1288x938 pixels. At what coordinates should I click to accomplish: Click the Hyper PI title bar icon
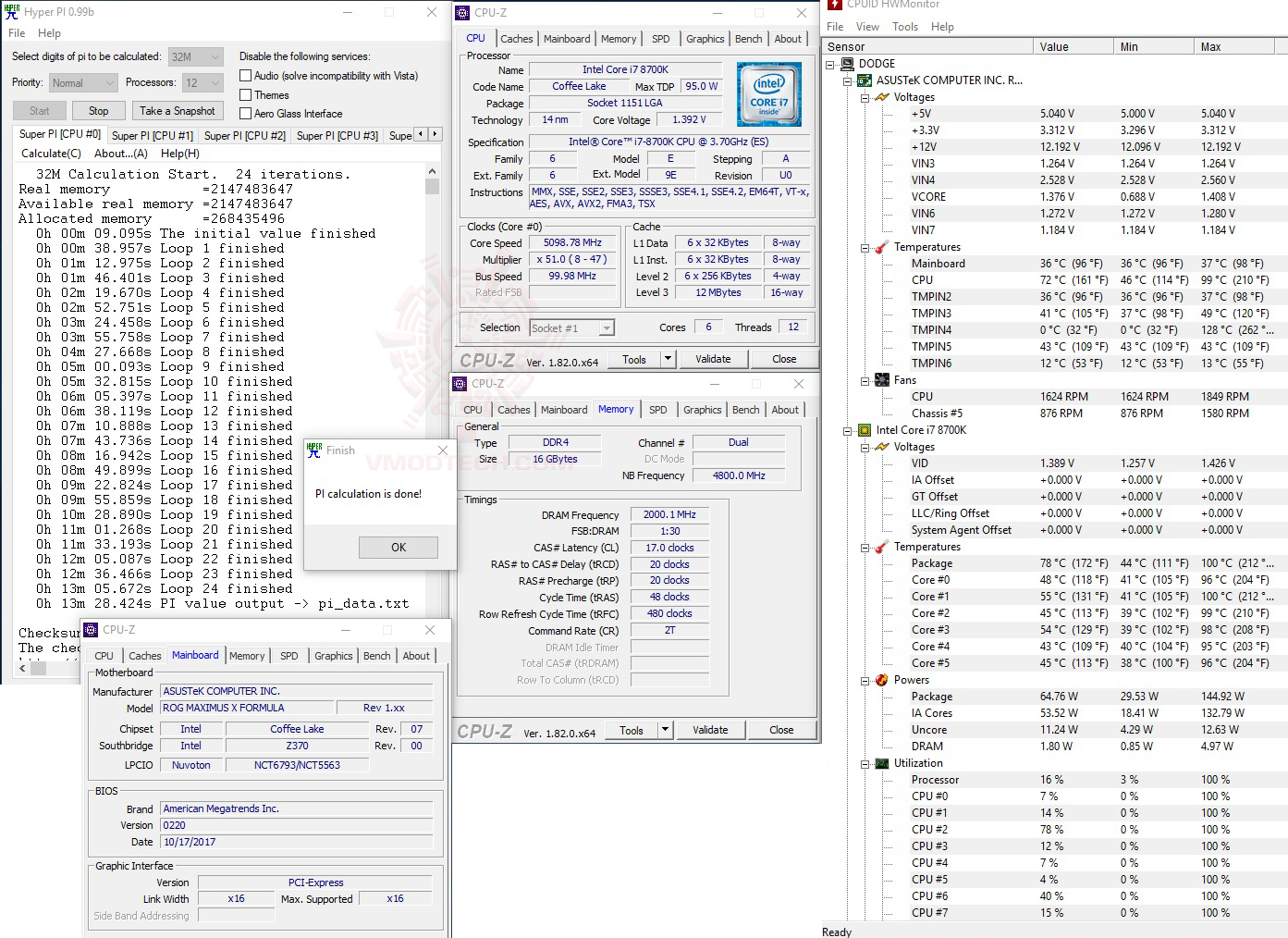click(11, 11)
